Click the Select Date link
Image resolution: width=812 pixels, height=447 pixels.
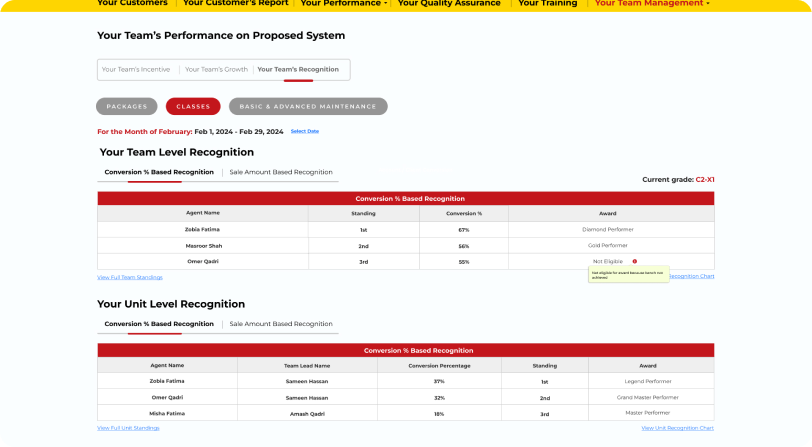tap(305, 131)
